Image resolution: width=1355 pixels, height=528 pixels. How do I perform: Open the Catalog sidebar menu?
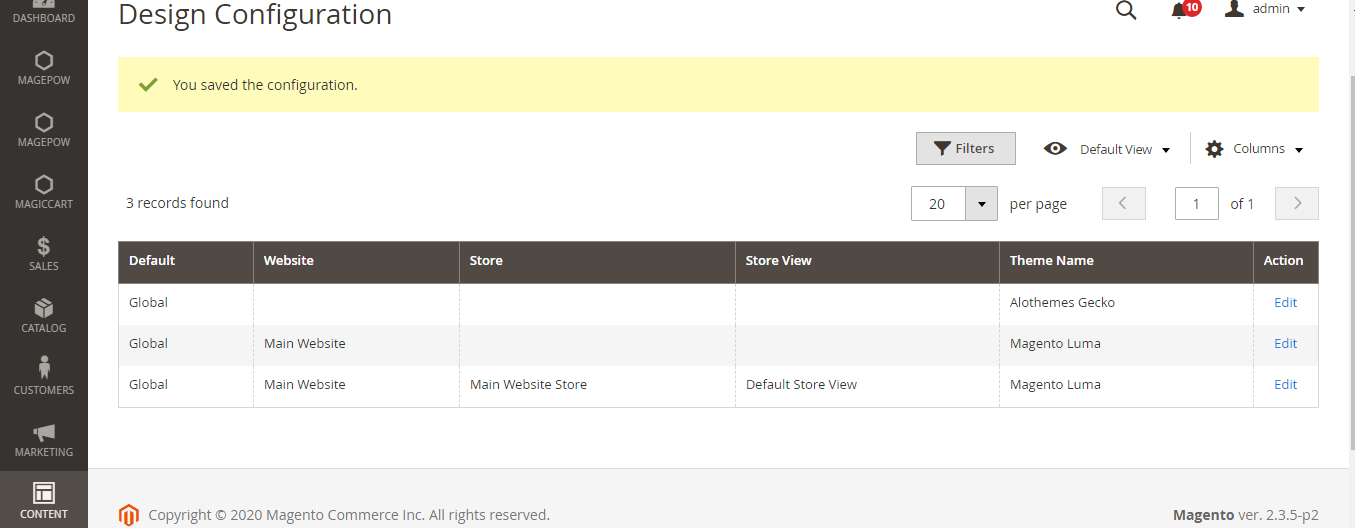coord(43,315)
